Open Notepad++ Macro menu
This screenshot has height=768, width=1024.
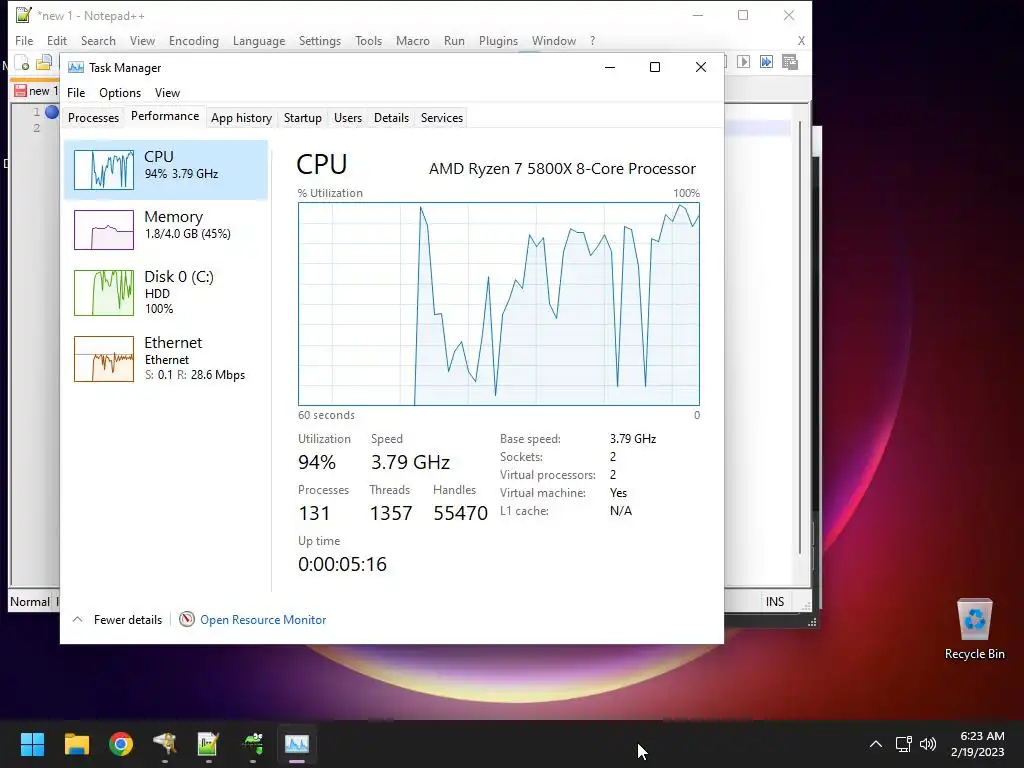[x=413, y=40]
